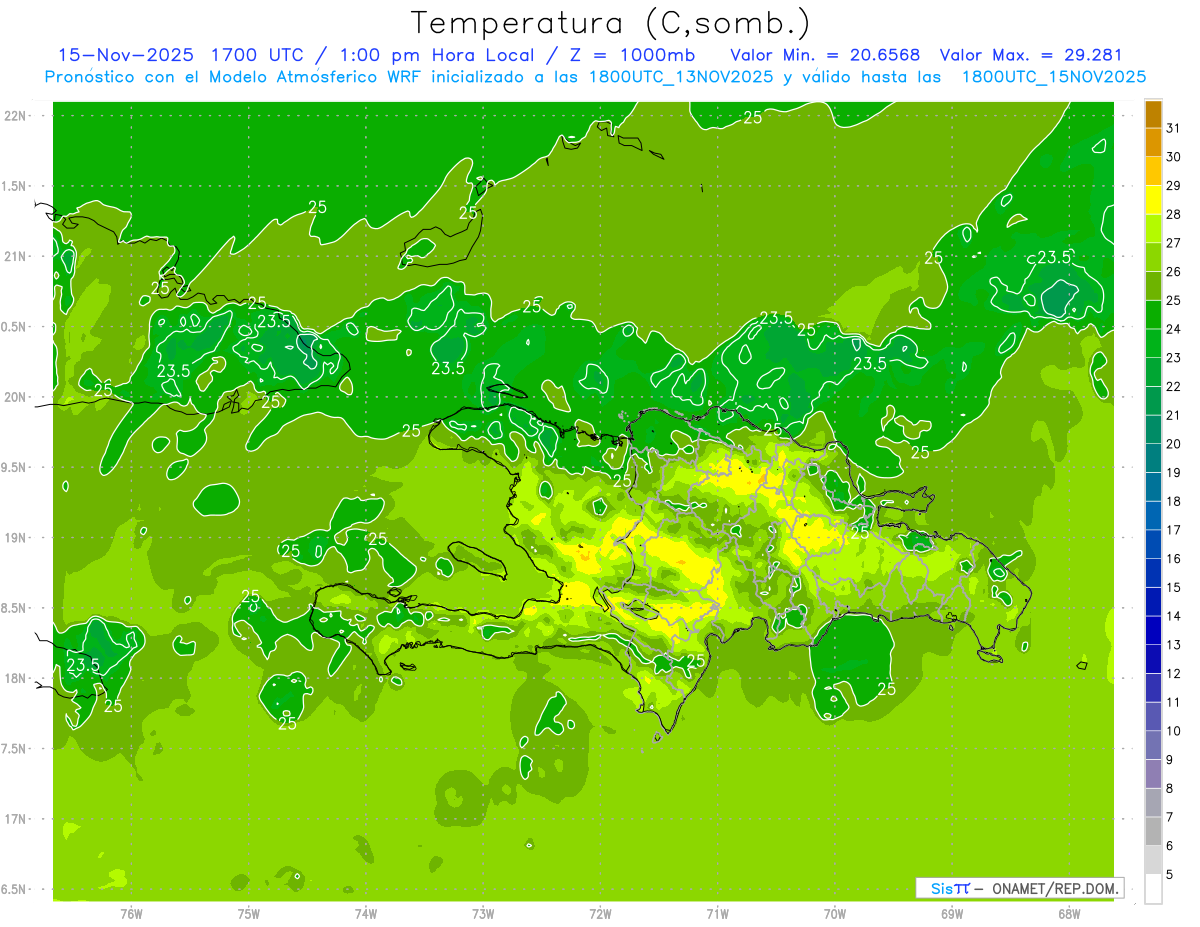The image size is (1200, 927).
Task: Click the 71W longitude axis label
Action: click(x=717, y=913)
